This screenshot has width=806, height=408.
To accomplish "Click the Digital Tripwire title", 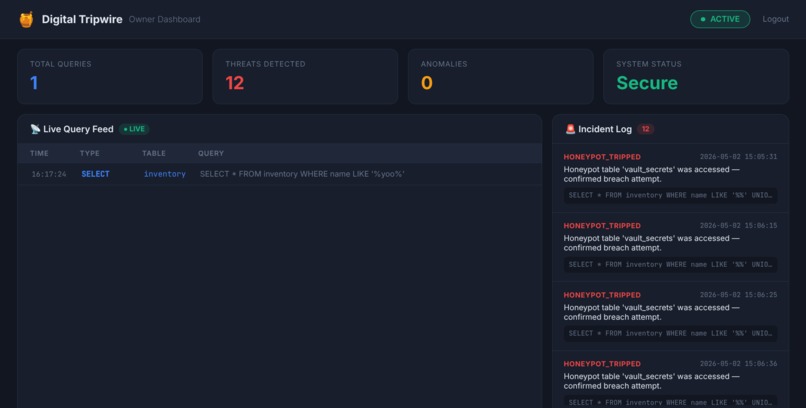I will click(x=82, y=19).
